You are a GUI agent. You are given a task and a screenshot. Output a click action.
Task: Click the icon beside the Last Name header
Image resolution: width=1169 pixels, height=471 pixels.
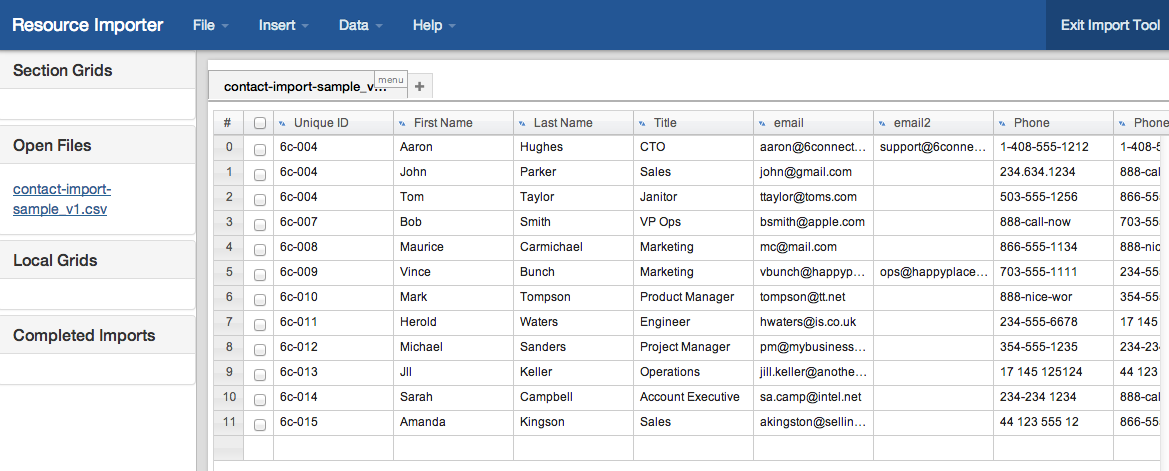[522, 123]
